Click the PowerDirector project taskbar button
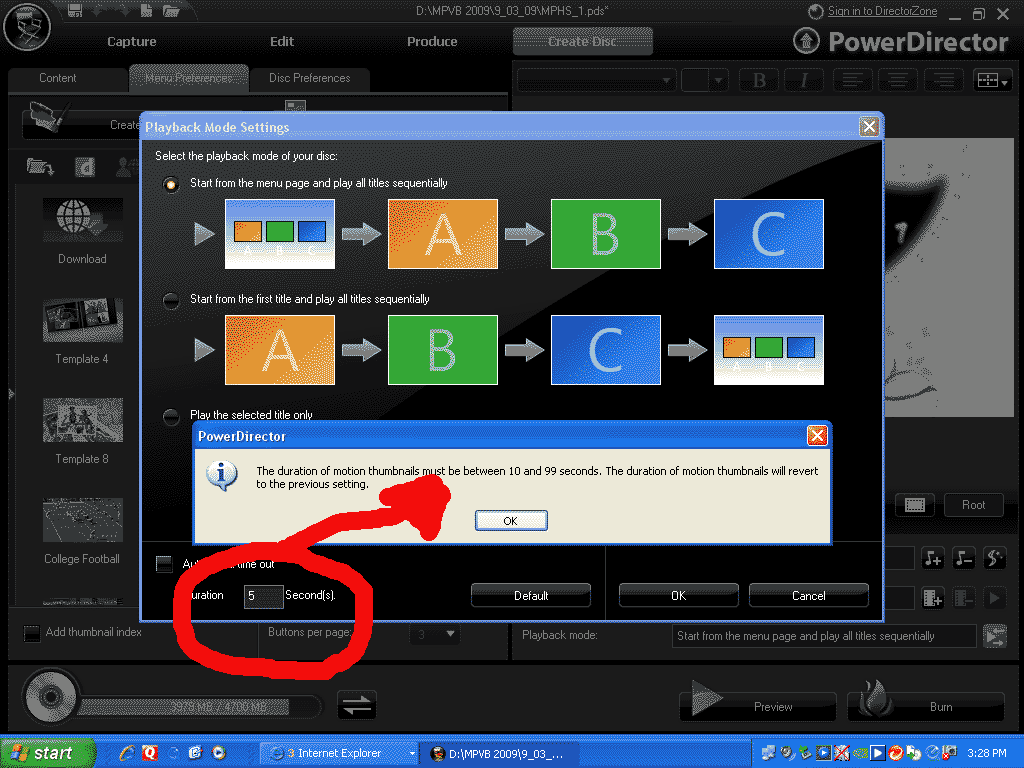1024x768 pixels. 499,753
